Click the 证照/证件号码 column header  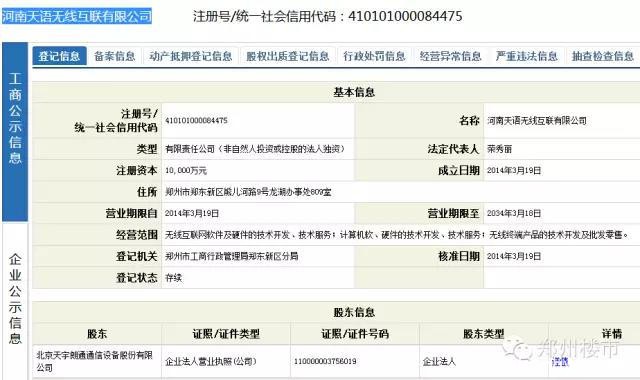[355, 334]
